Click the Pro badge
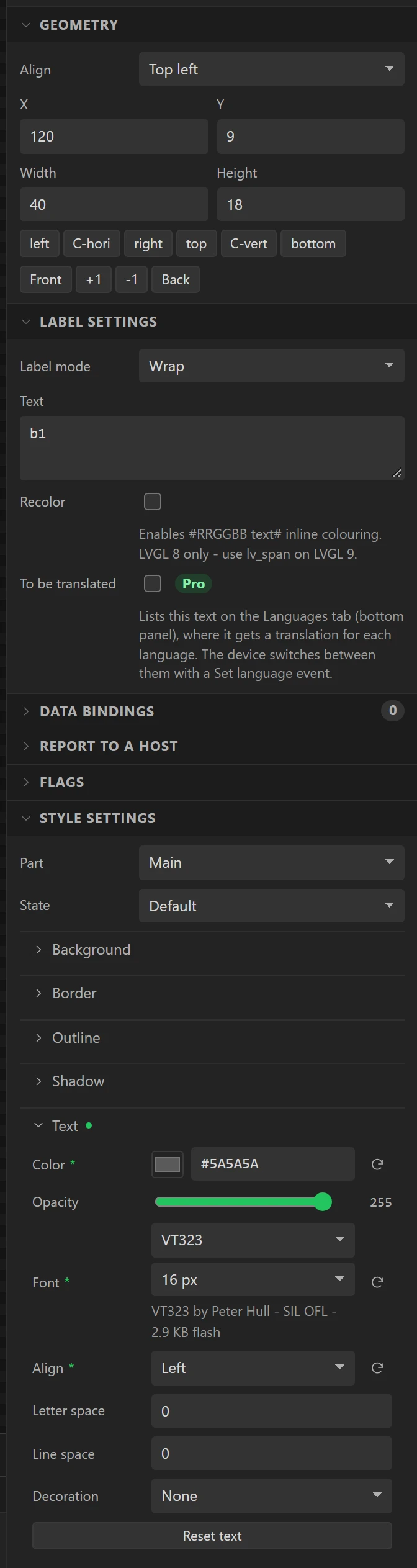 [194, 583]
